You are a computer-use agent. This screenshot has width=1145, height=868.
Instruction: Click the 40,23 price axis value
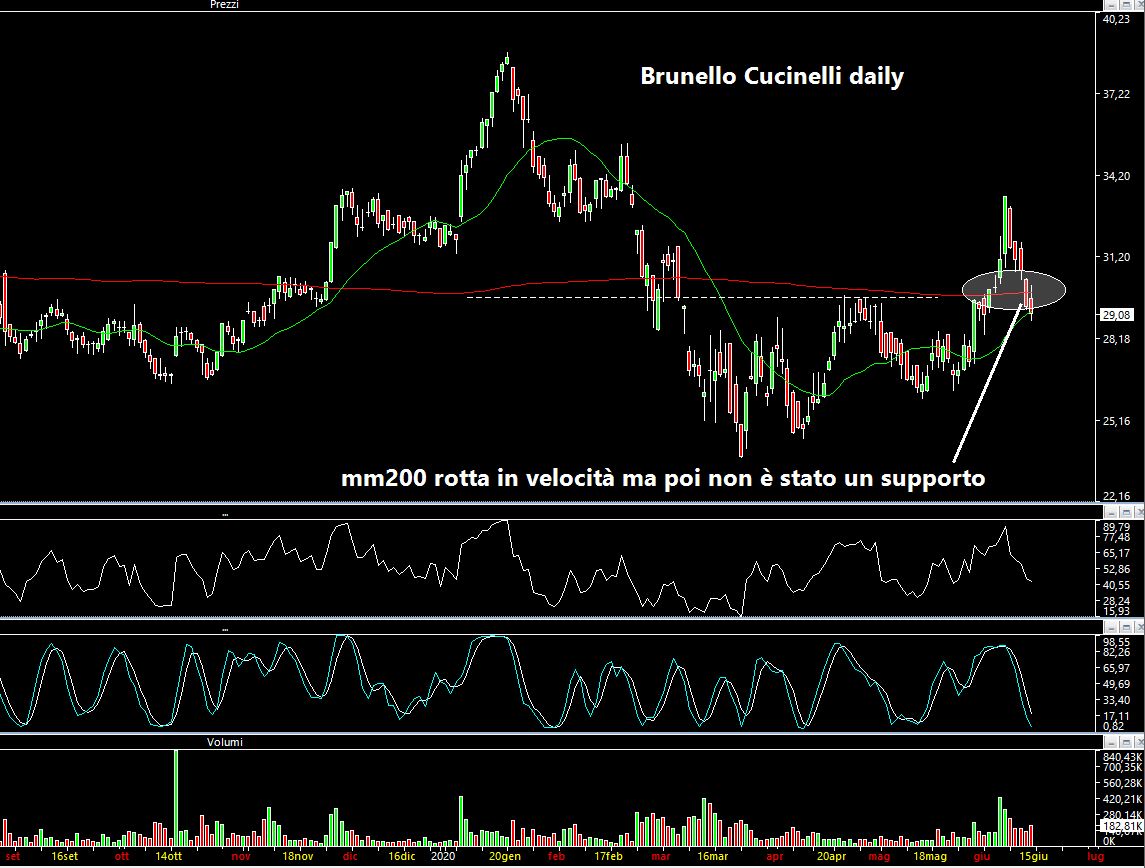[1117, 20]
